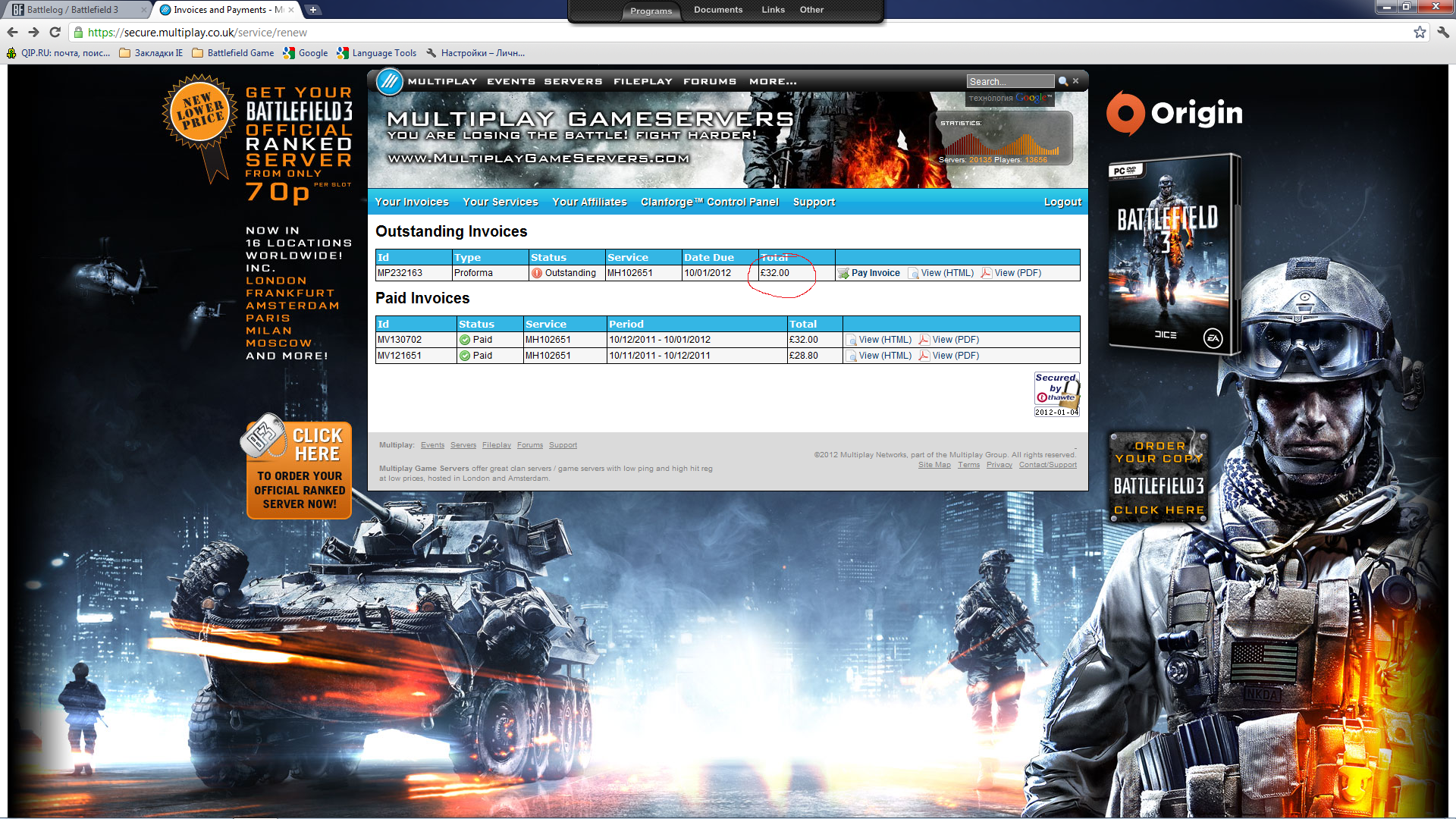Open the Your Affiliates tab

tap(589, 202)
